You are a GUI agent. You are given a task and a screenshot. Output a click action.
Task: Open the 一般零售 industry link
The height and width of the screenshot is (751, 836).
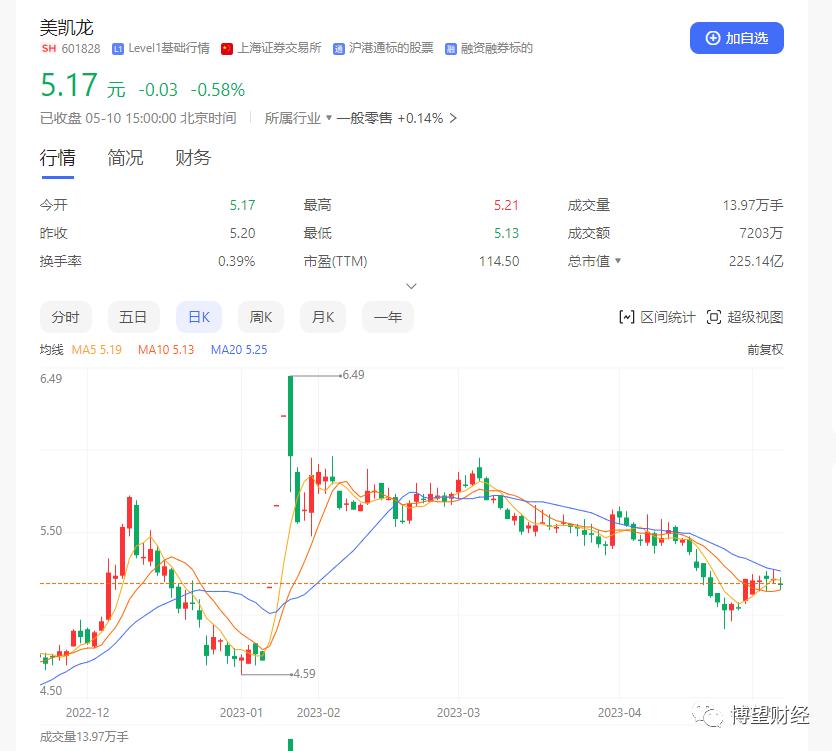click(365, 117)
